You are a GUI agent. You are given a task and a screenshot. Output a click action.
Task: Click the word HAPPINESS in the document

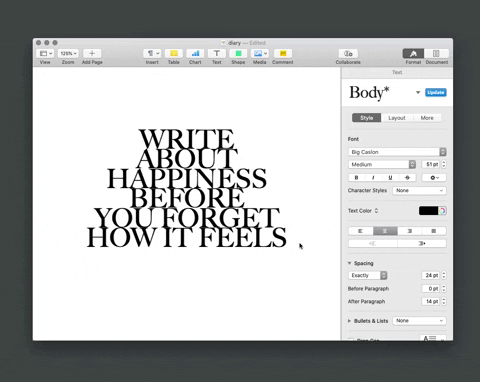click(x=187, y=178)
